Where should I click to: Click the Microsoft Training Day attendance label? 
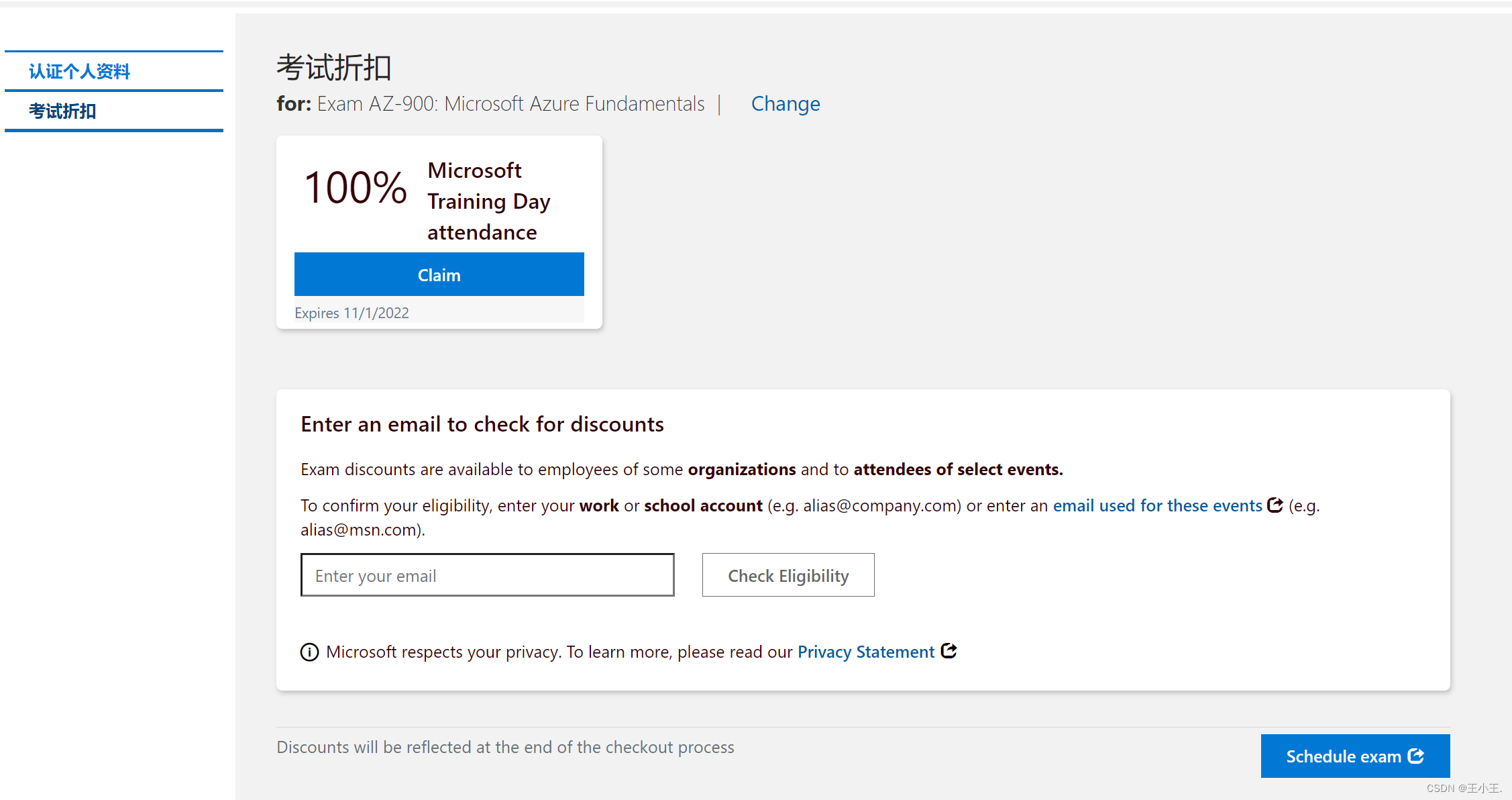click(x=488, y=201)
